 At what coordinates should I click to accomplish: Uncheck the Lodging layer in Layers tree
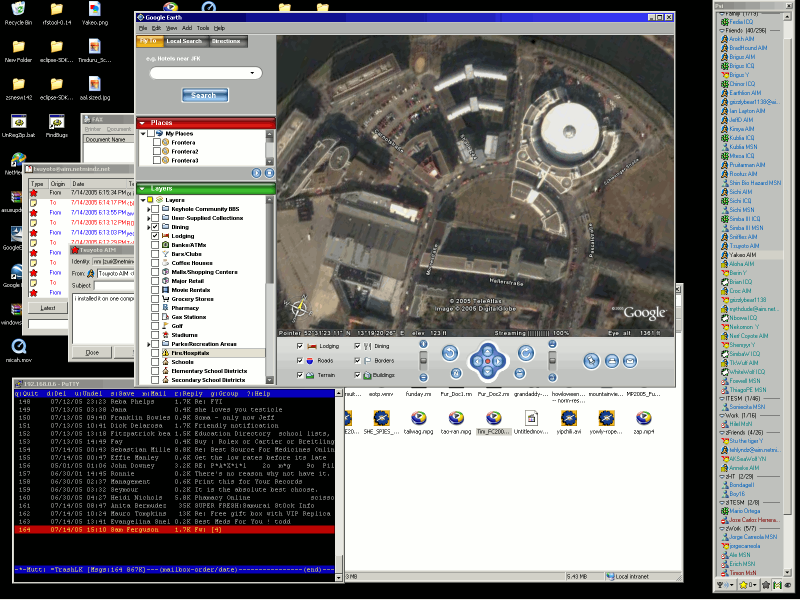click(156, 235)
